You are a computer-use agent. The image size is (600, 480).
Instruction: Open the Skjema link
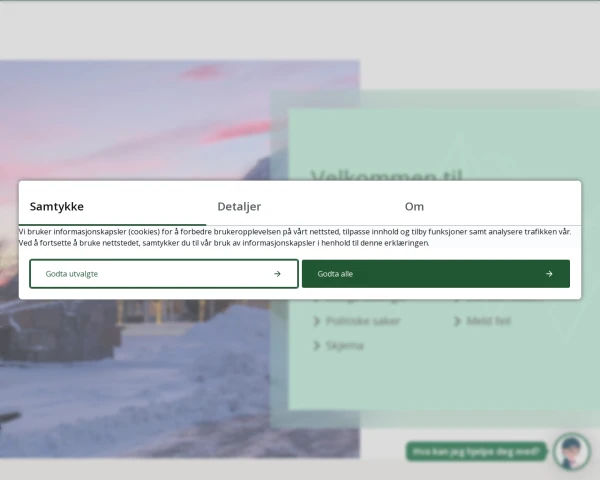tap(345, 346)
